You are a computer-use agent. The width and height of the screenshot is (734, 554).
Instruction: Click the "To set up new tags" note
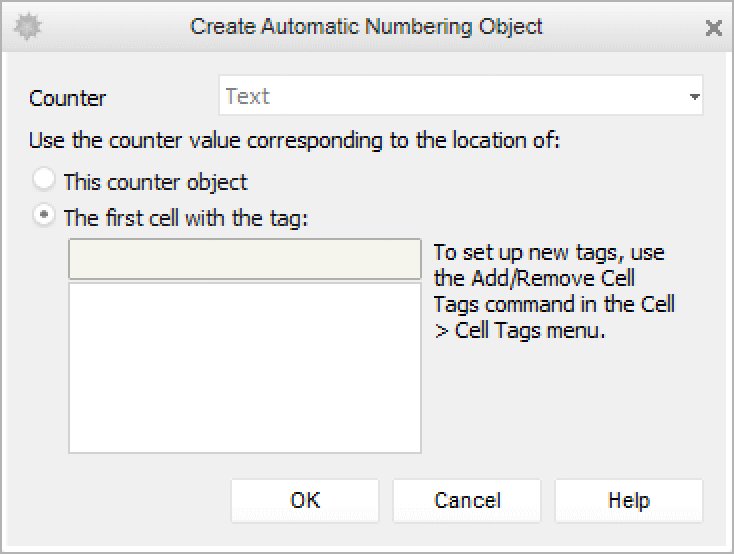pyautogui.click(x=549, y=252)
